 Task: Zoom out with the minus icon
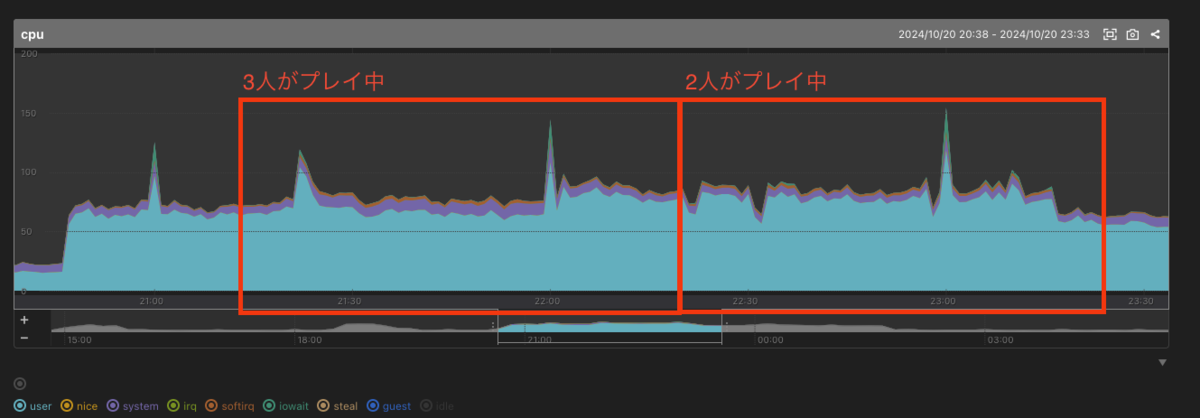[24, 337]
